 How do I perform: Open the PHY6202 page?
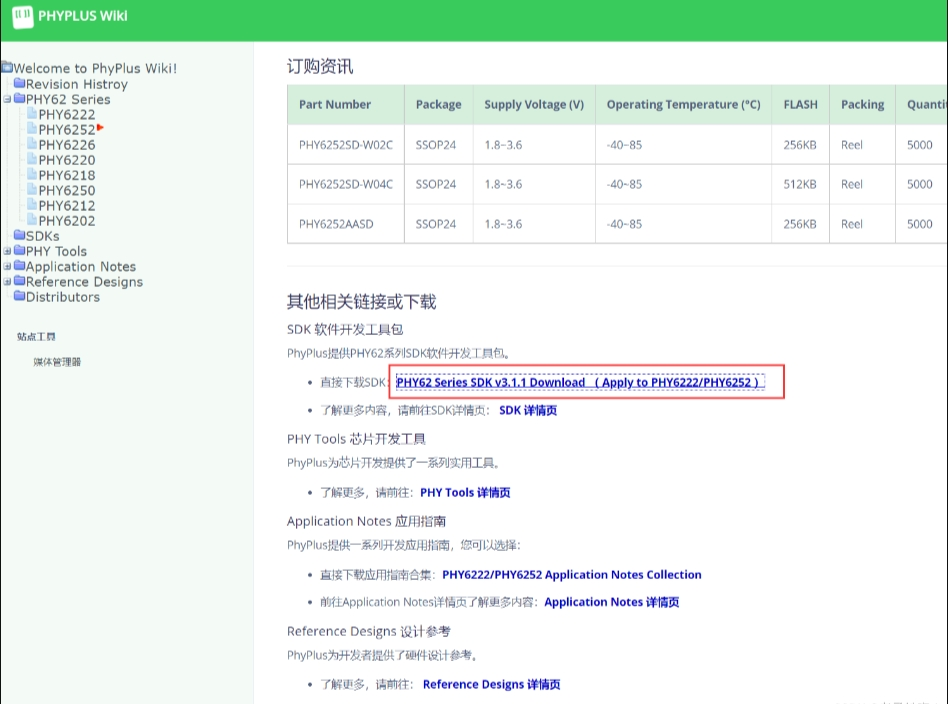coord(67,221)
